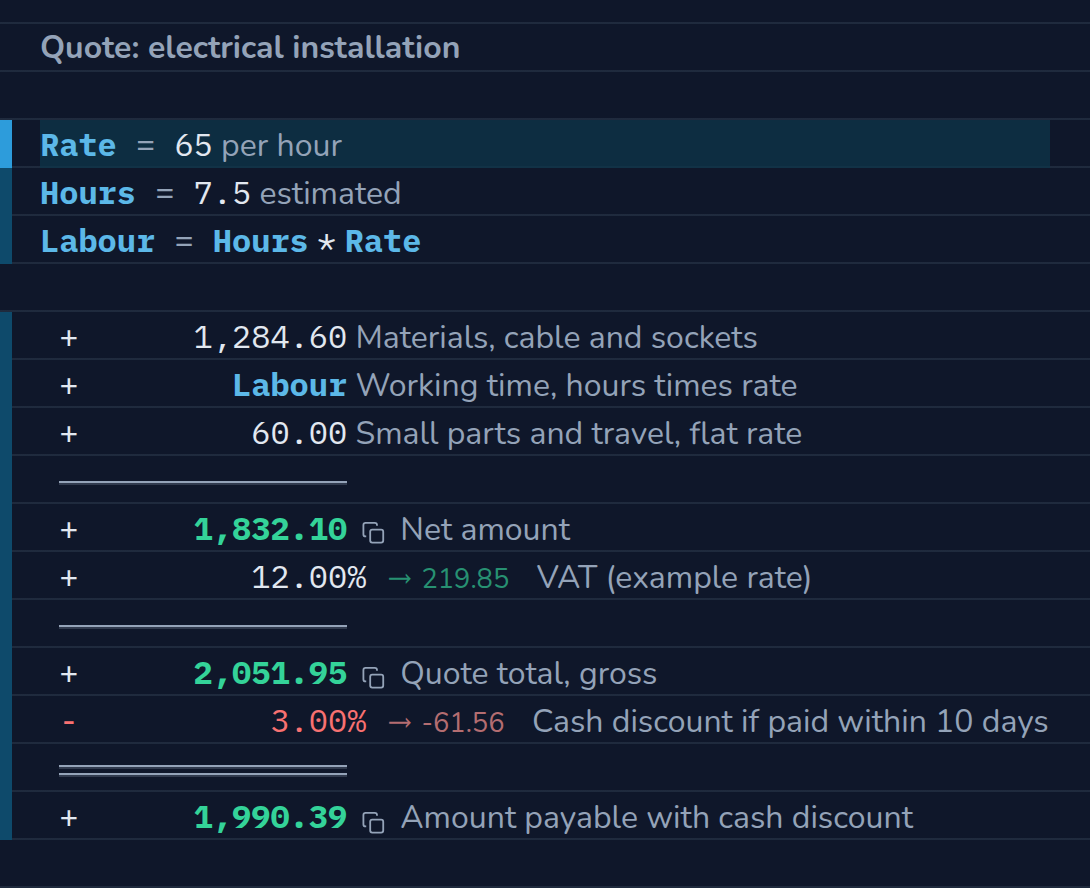This screenshot has width=1090, height=888.
Task: Click 'Amount payable with cash discount' label
Action: [x=657, y=818]
